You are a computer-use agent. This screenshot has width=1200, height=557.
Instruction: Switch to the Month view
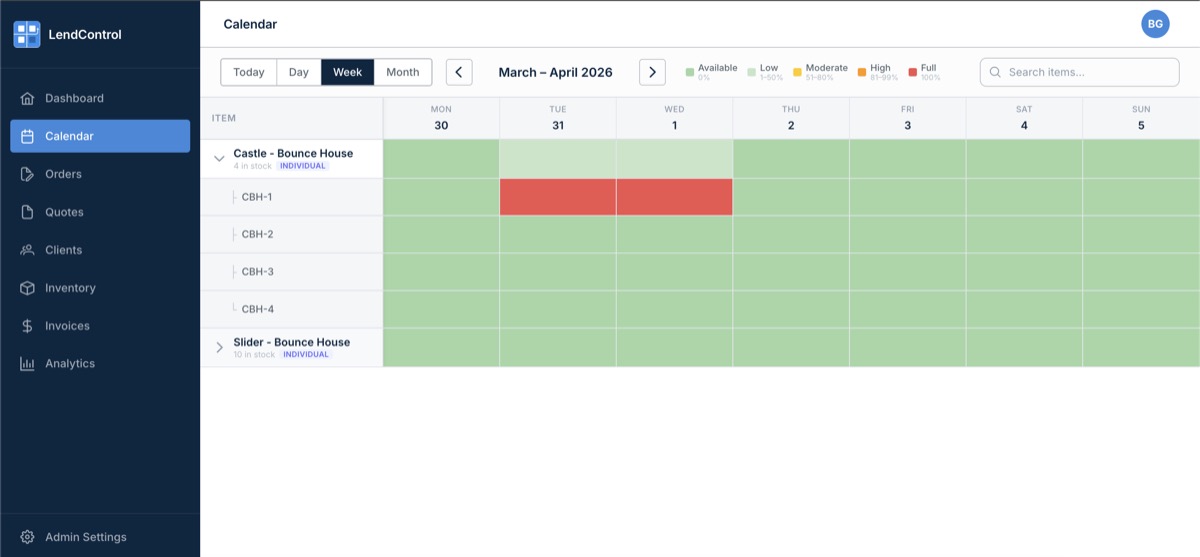tap(403, 72)
